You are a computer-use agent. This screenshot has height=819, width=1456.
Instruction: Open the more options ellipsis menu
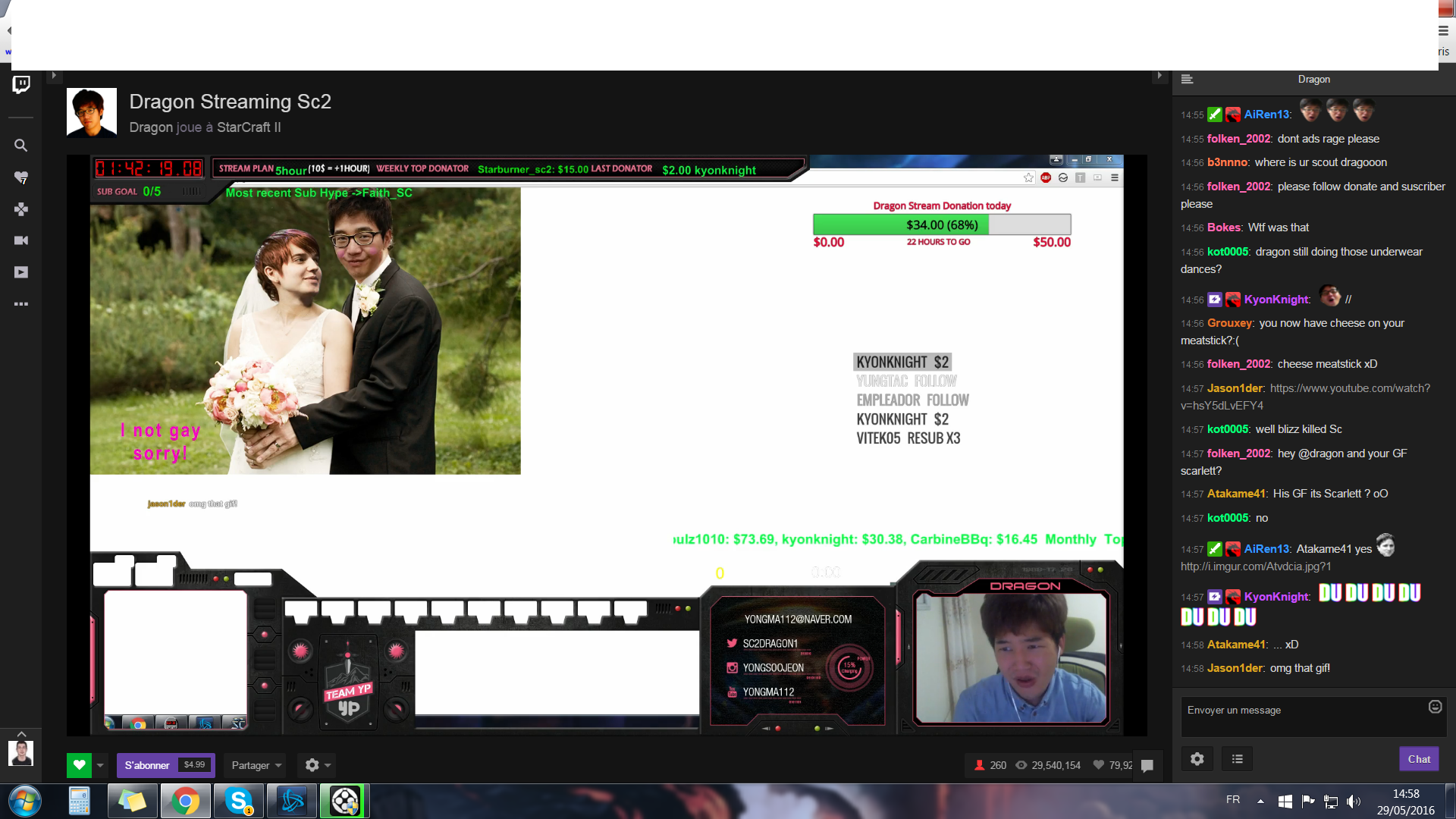[21, 304]
